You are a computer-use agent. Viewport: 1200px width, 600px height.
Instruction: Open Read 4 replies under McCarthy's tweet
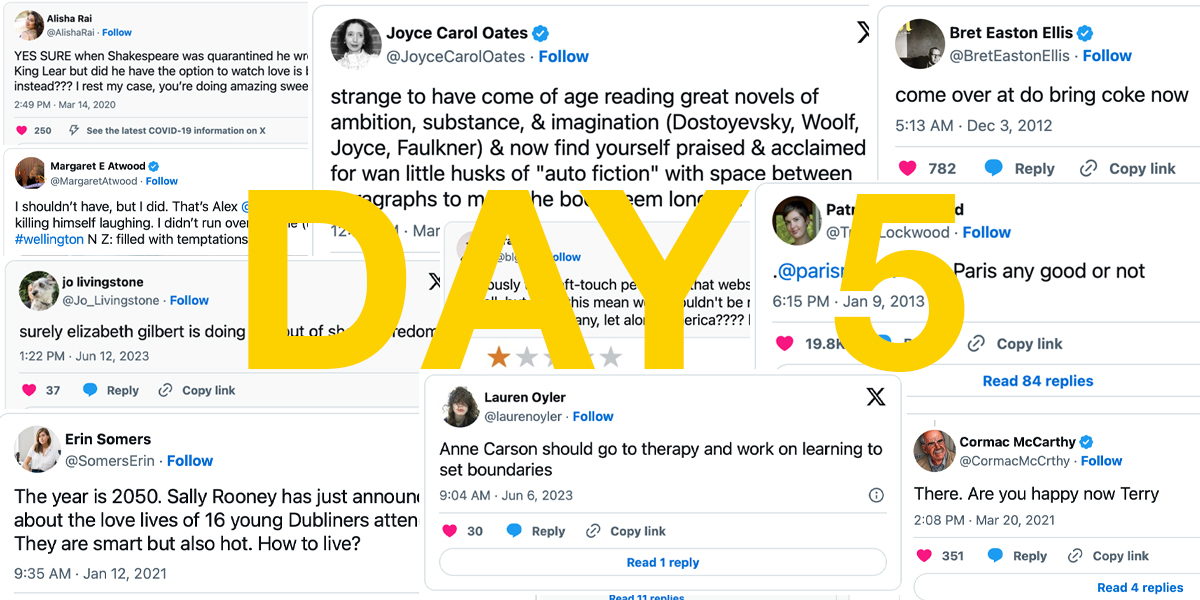pyautogui.click(x=1140, y=587)
